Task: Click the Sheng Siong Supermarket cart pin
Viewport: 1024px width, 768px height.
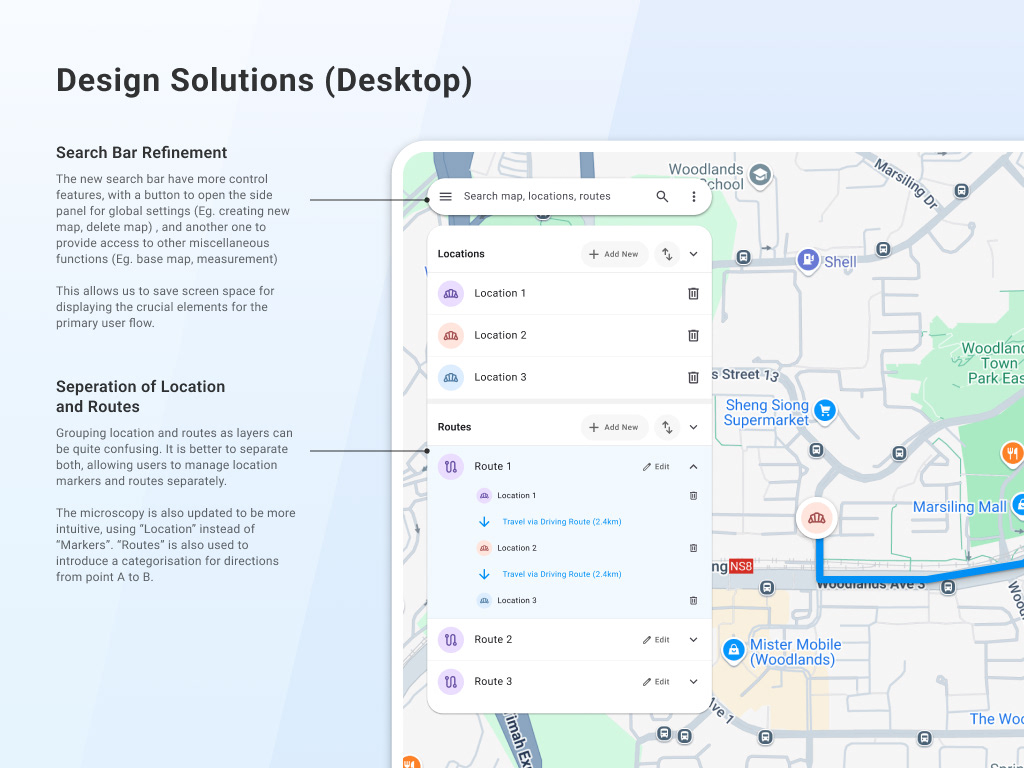Action: click(825, 411)
